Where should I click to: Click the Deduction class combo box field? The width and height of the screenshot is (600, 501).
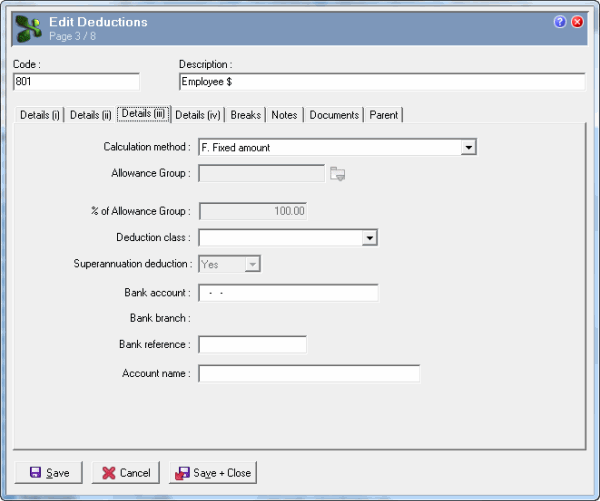click(x=288, y=238)
